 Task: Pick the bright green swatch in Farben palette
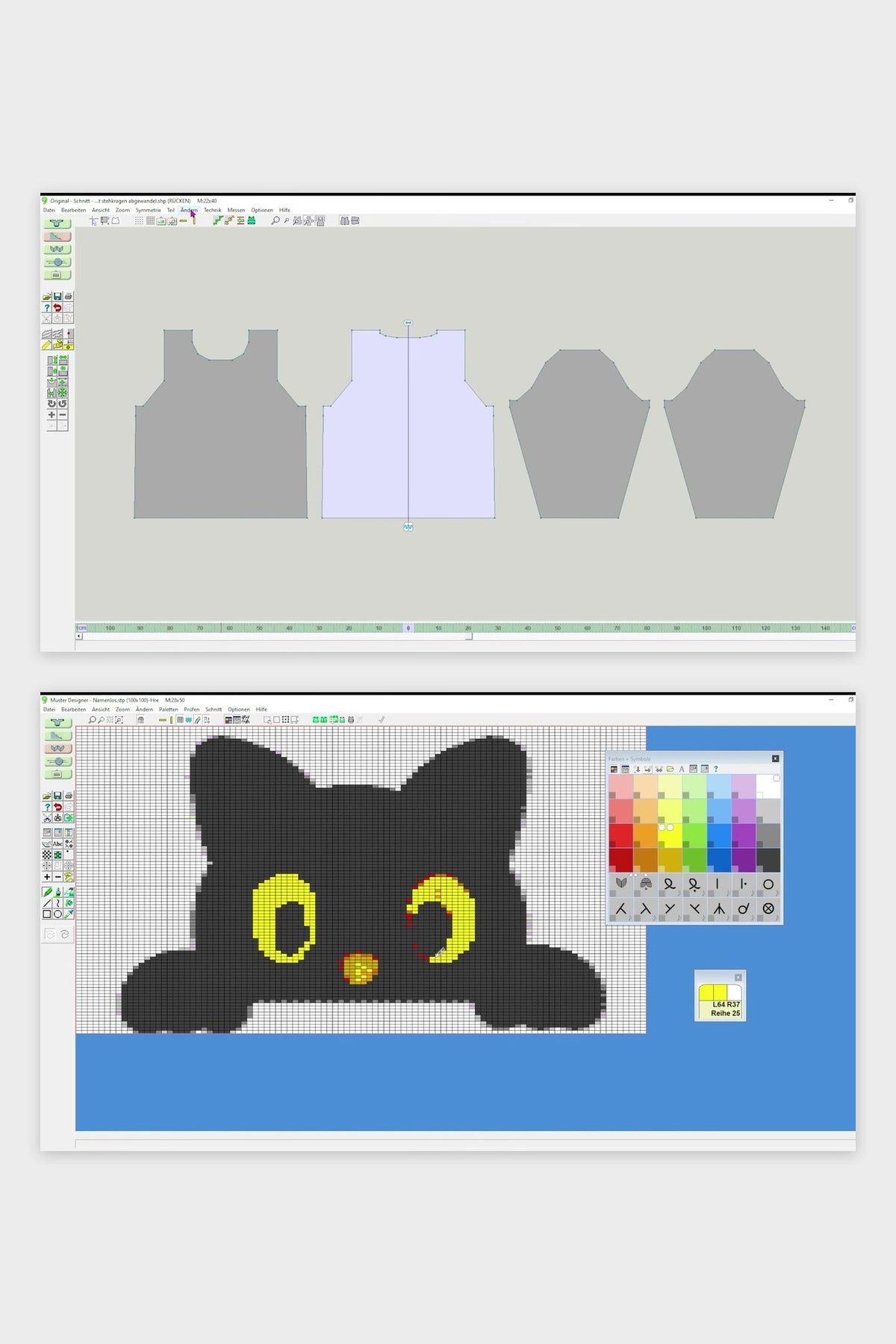coord(694,836)
